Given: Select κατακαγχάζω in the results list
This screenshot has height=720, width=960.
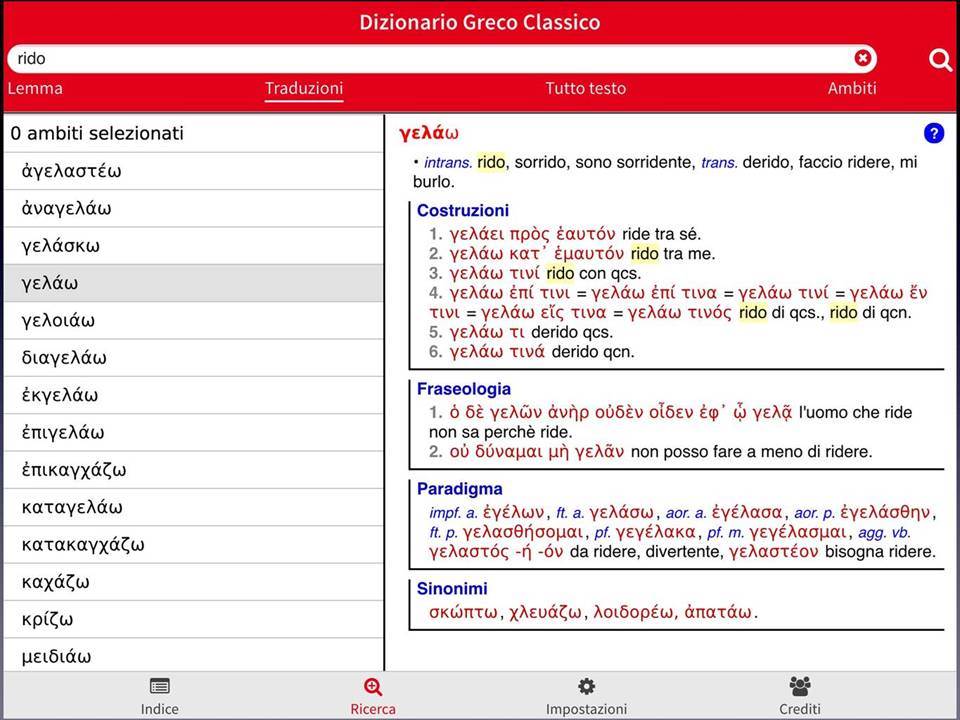Looking at the screenshot, I should click(193, 544).
